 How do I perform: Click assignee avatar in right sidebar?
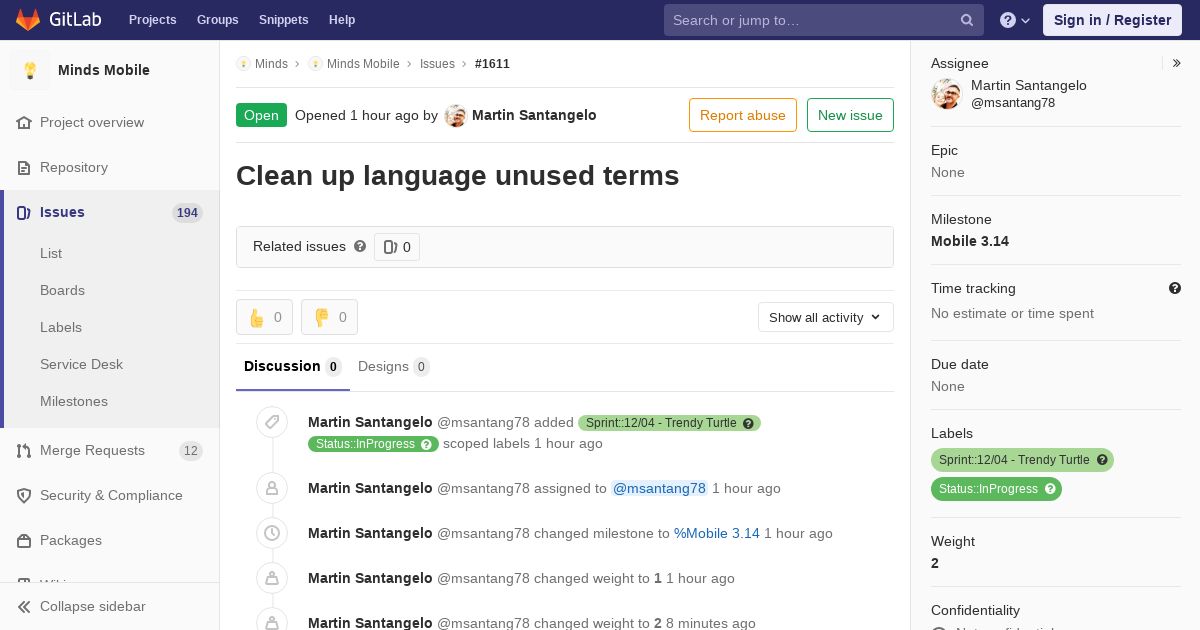point(946,94)
